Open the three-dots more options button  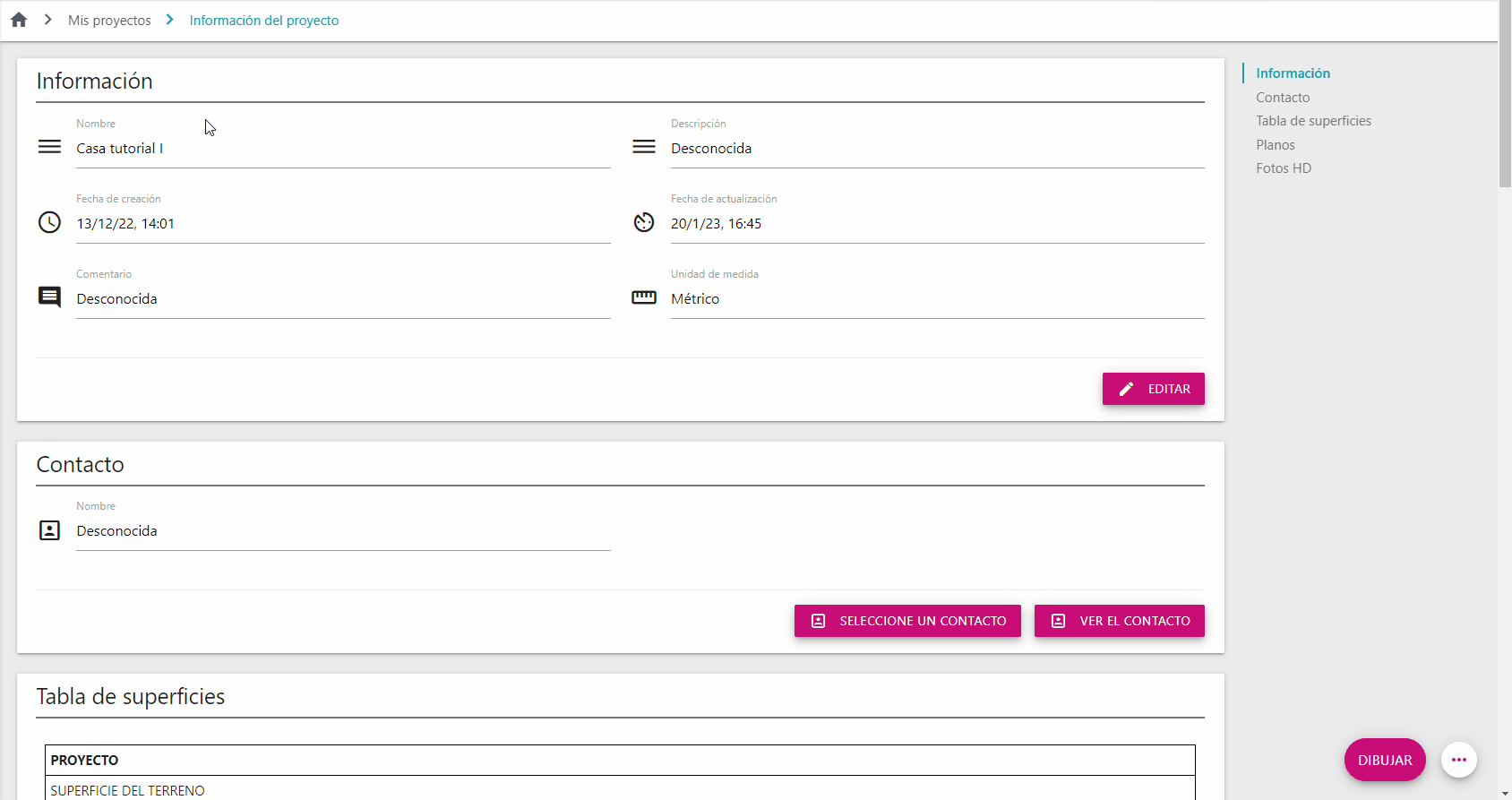pyautogui.click(x=1459, y=760)
